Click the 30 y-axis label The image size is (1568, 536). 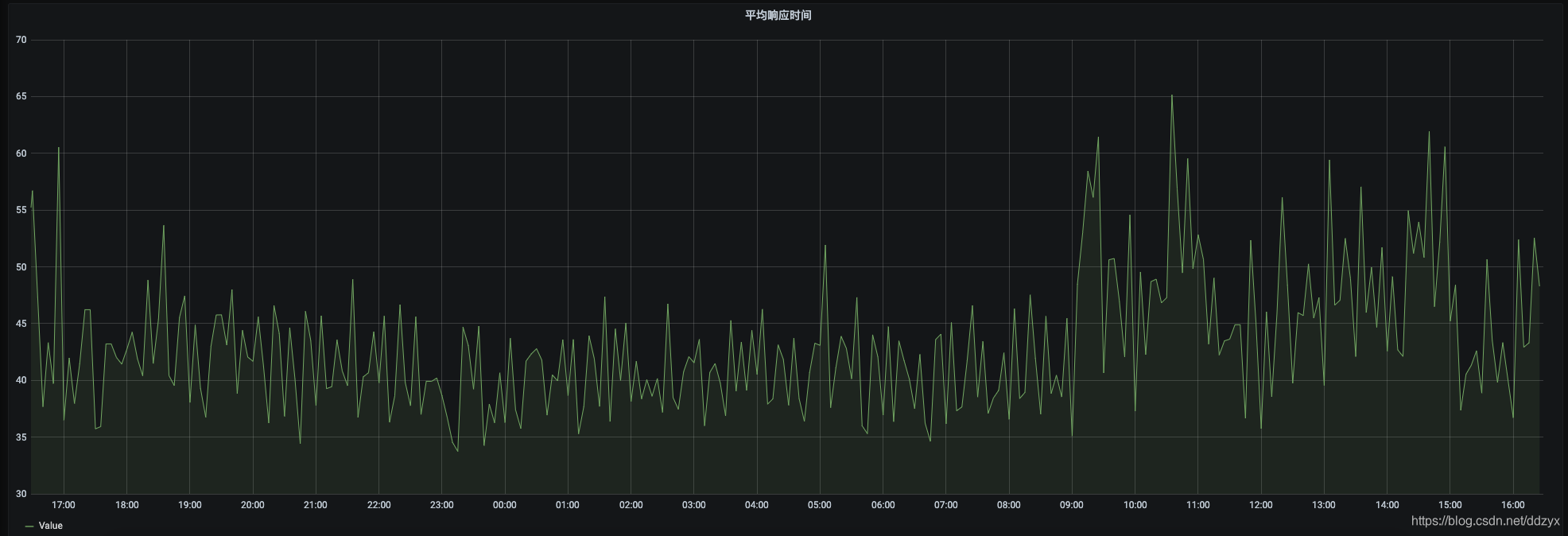[21, 494]
